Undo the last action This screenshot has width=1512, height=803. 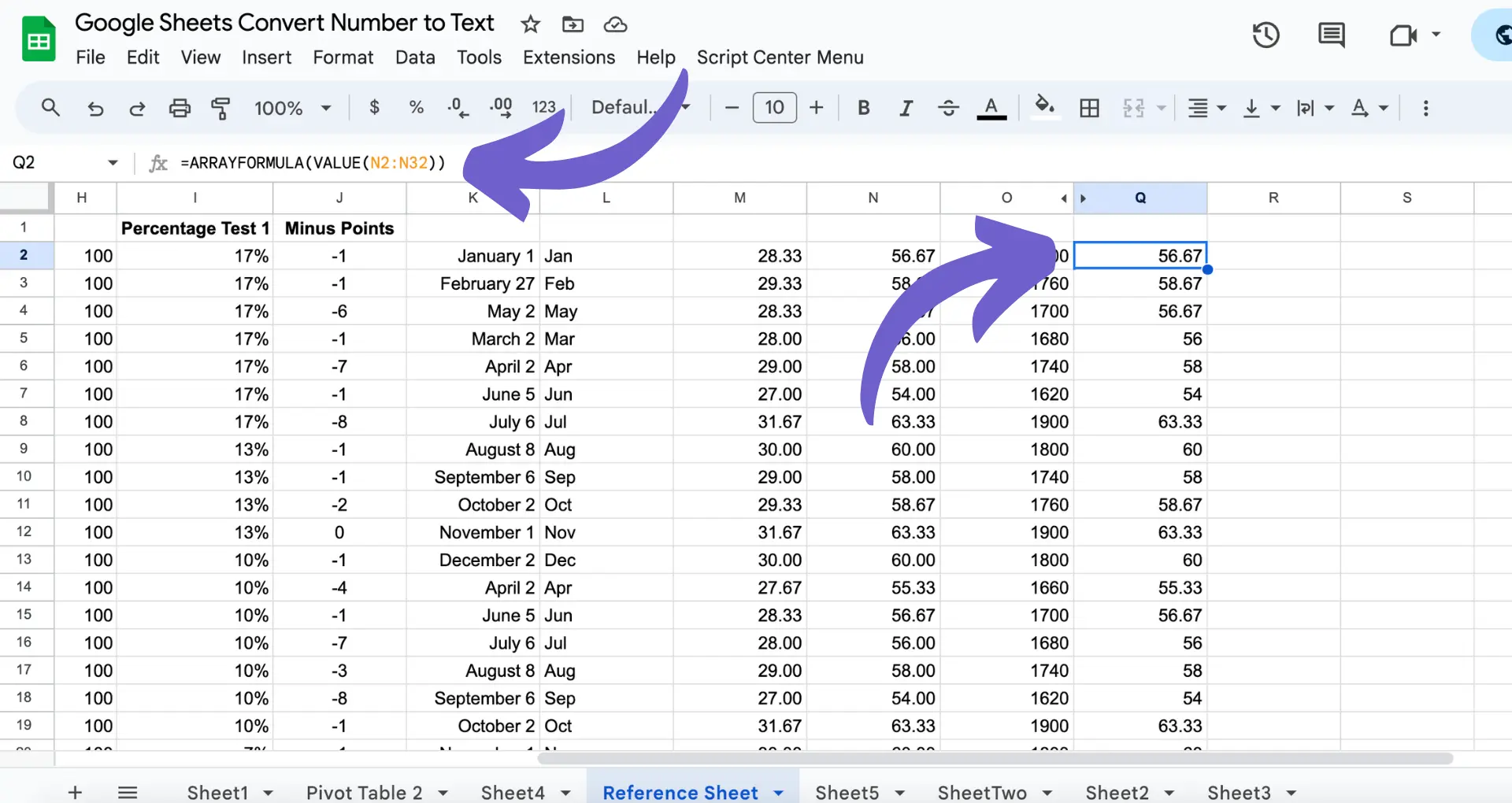click(95, 108)
